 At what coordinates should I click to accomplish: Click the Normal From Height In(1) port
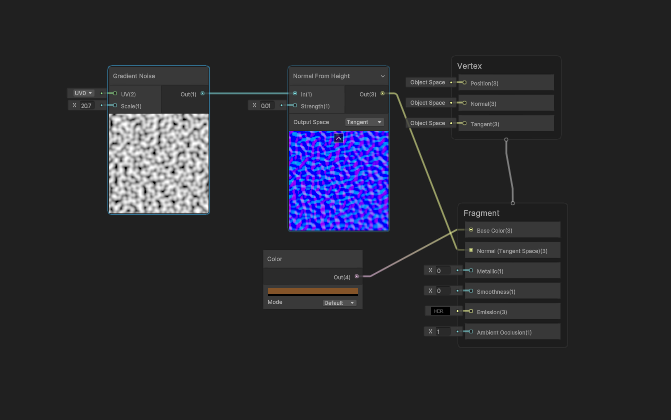click(295, 94)
